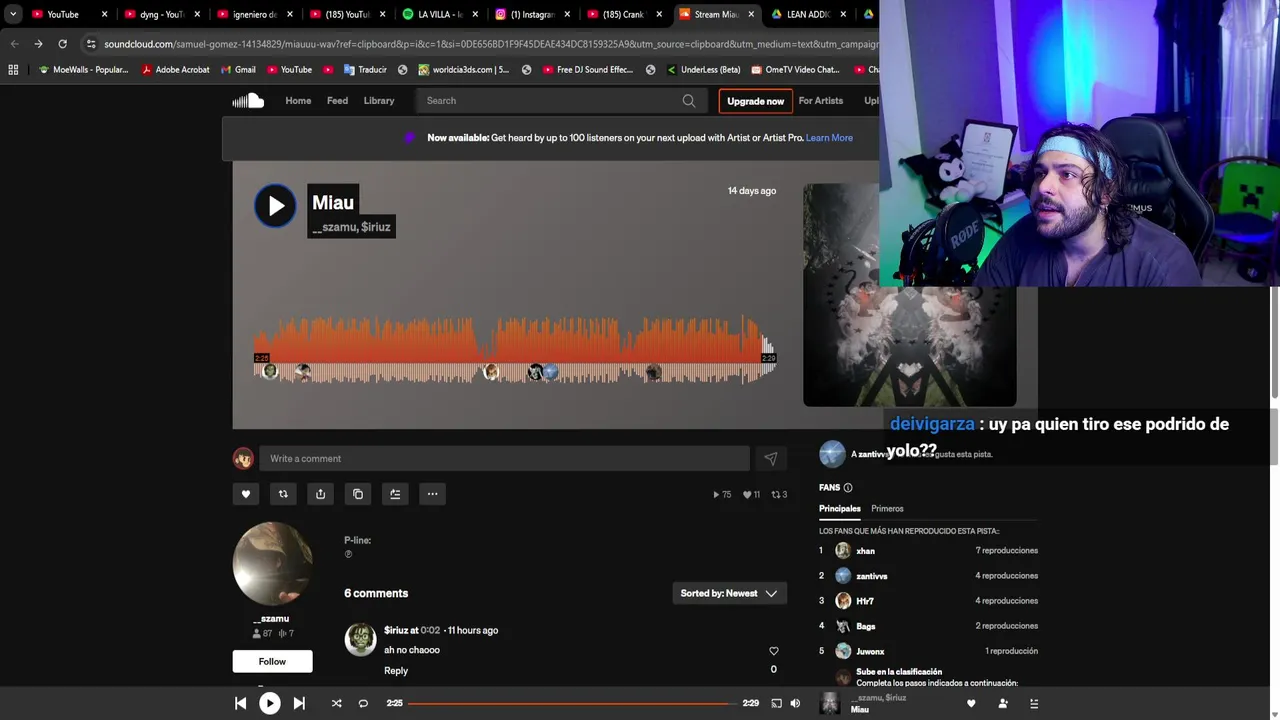This screenshot has width=1280, height=720.
Task: Open the more options ellipsis button
Action: point(432,494)
